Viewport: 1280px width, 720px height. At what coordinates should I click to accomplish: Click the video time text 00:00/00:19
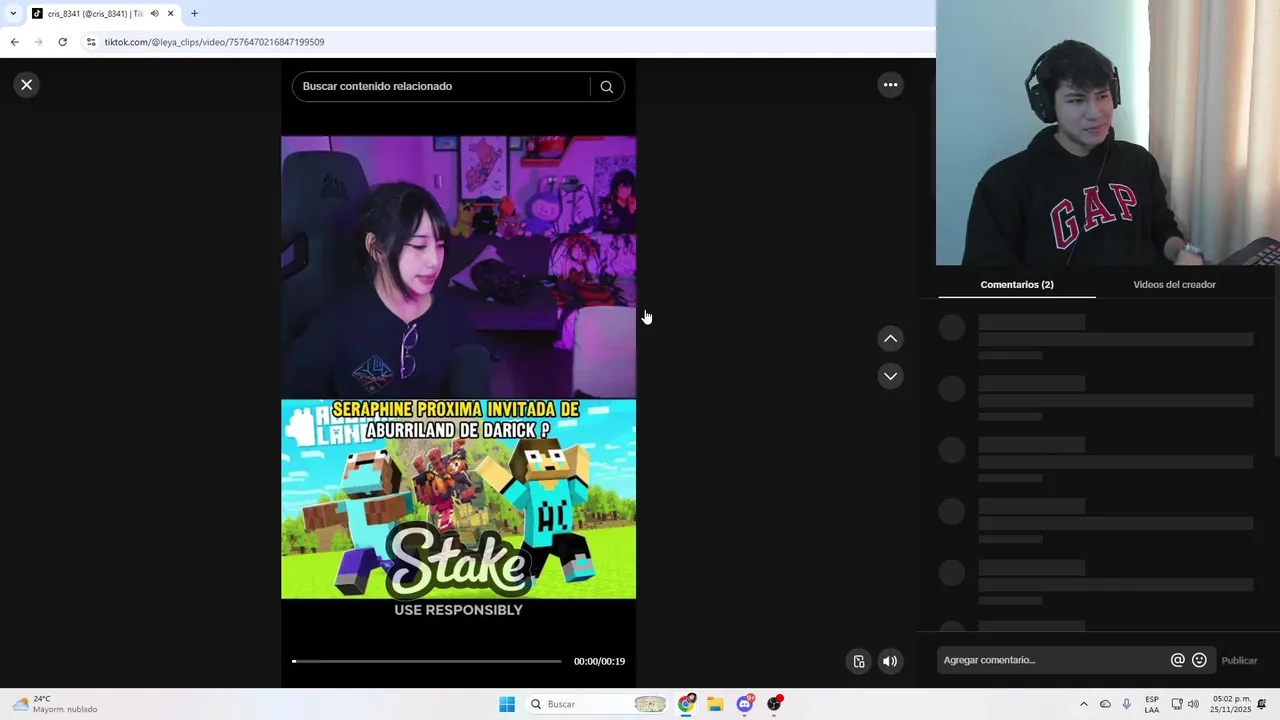pyautogui.click(x=599, y=661)
